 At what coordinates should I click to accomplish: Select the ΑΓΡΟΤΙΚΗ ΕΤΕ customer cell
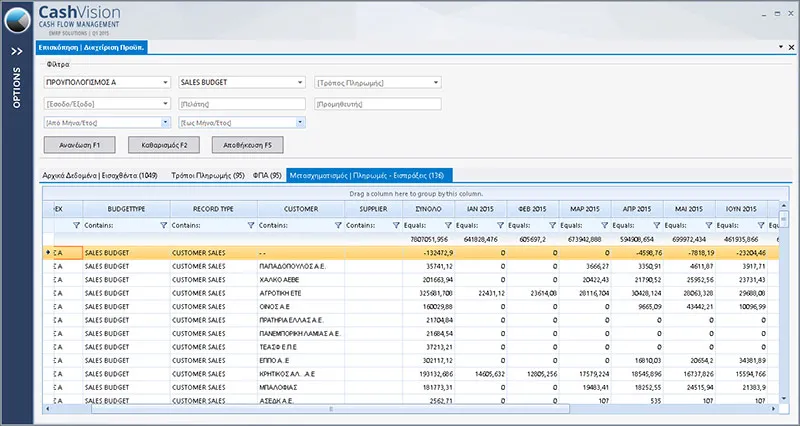[301, 293]
